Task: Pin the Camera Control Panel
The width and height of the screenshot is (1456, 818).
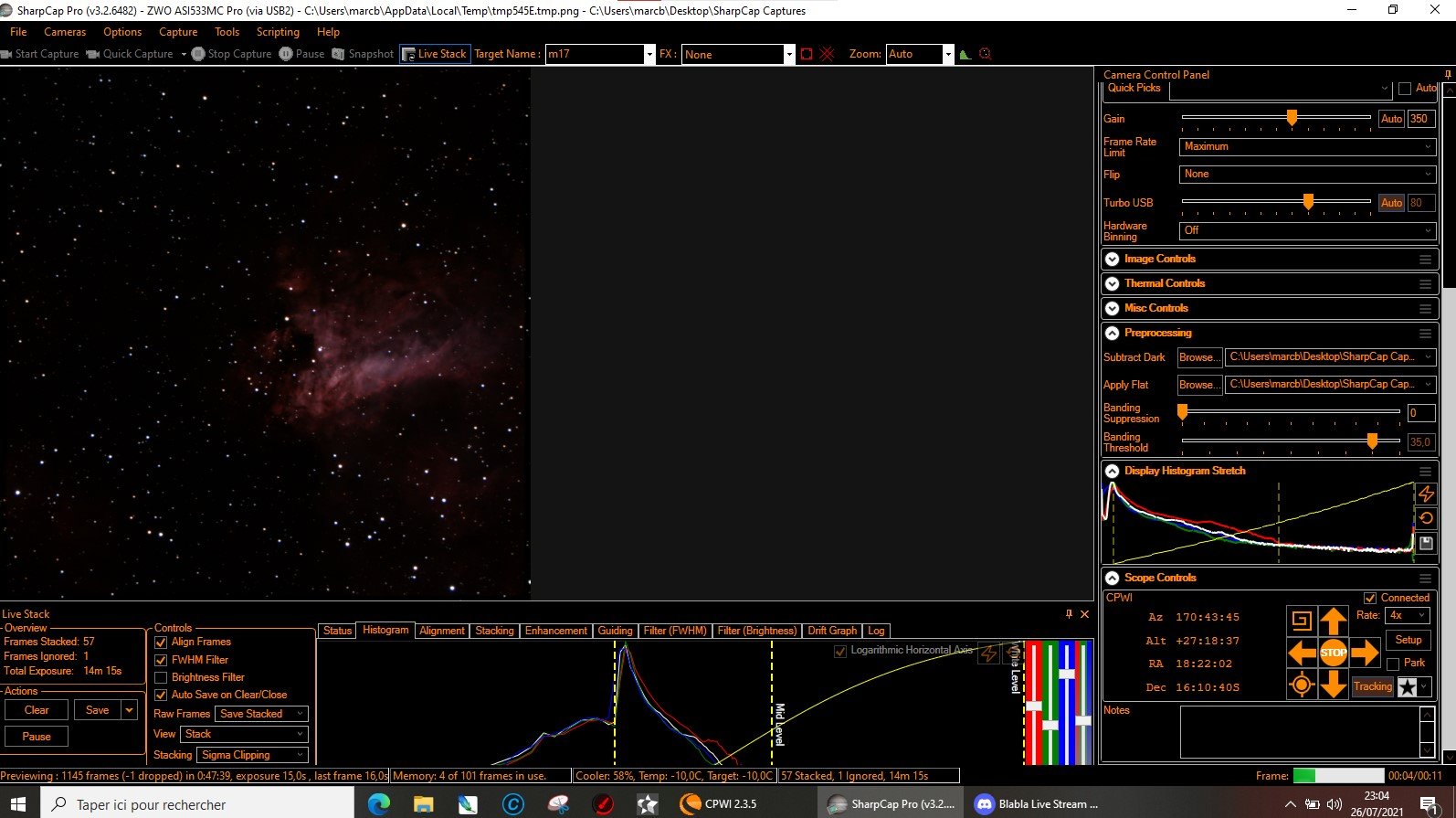Action: click(1448, 74)
